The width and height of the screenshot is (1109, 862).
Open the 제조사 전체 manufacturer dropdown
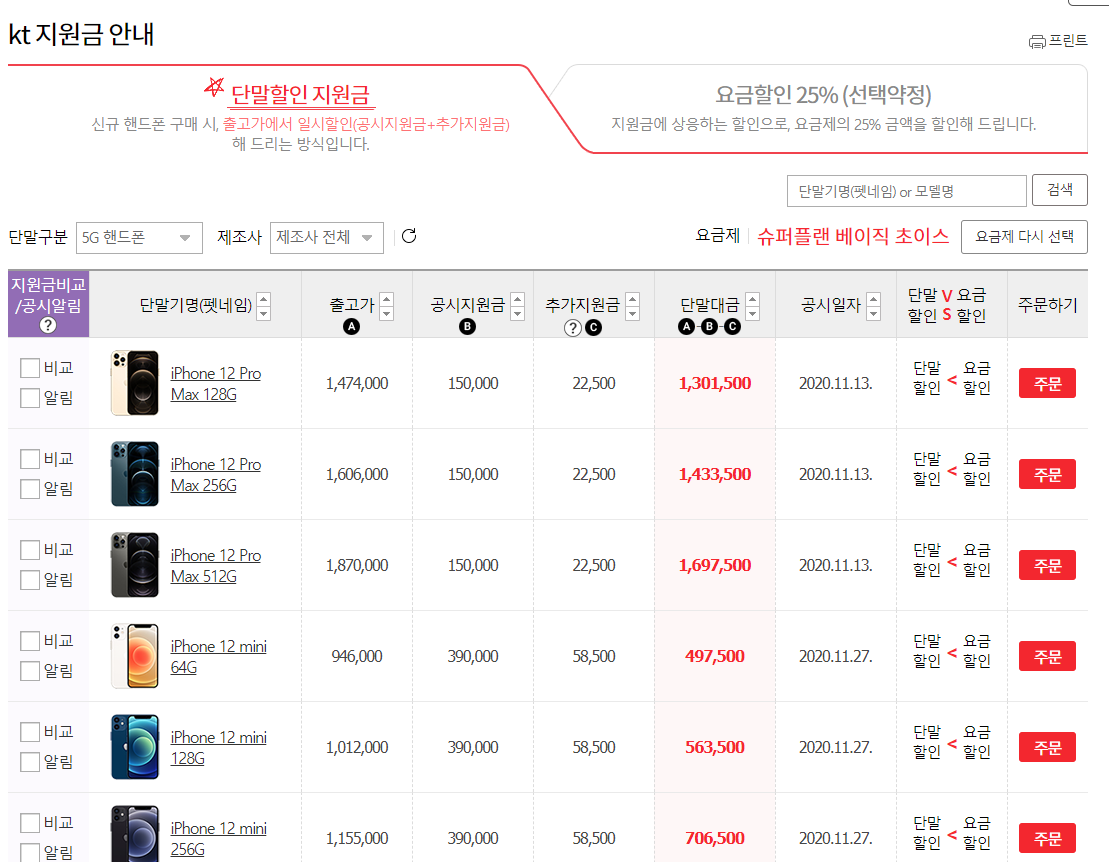tap(327, 238)
